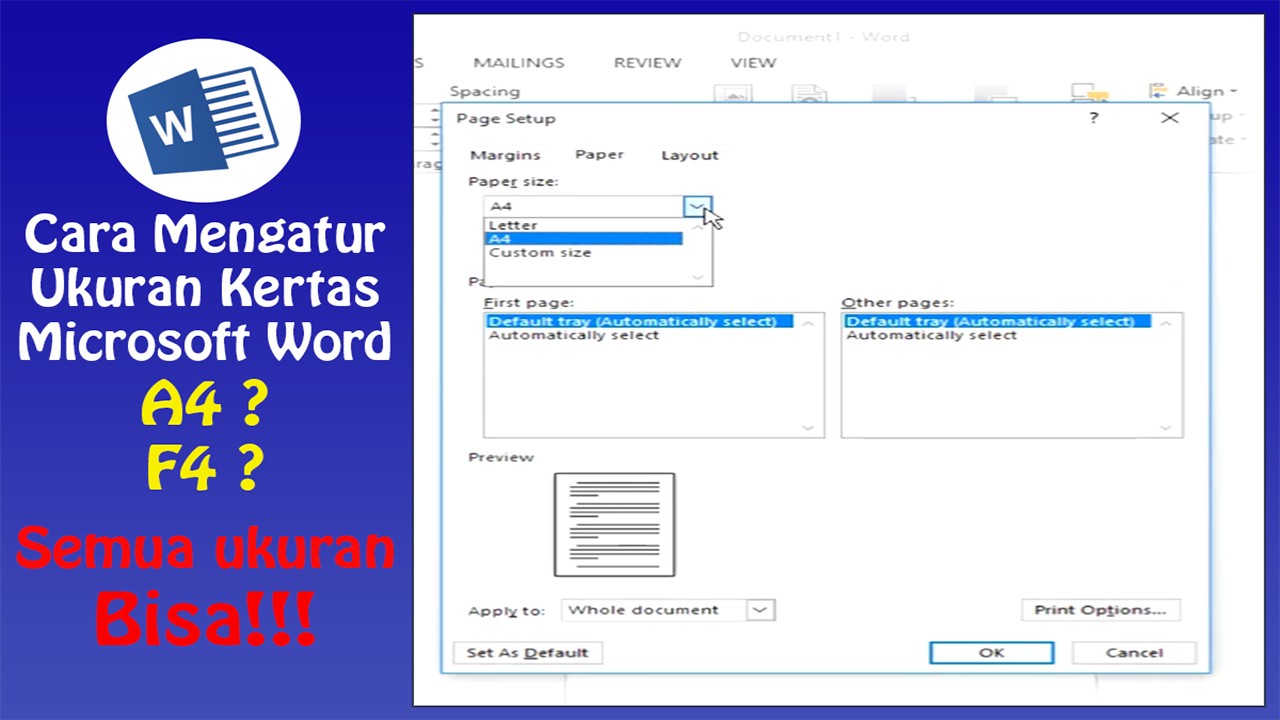Click the First page list scroll-down arrow
Viewport: 1280px width, 720px height.
pos(808,427)
